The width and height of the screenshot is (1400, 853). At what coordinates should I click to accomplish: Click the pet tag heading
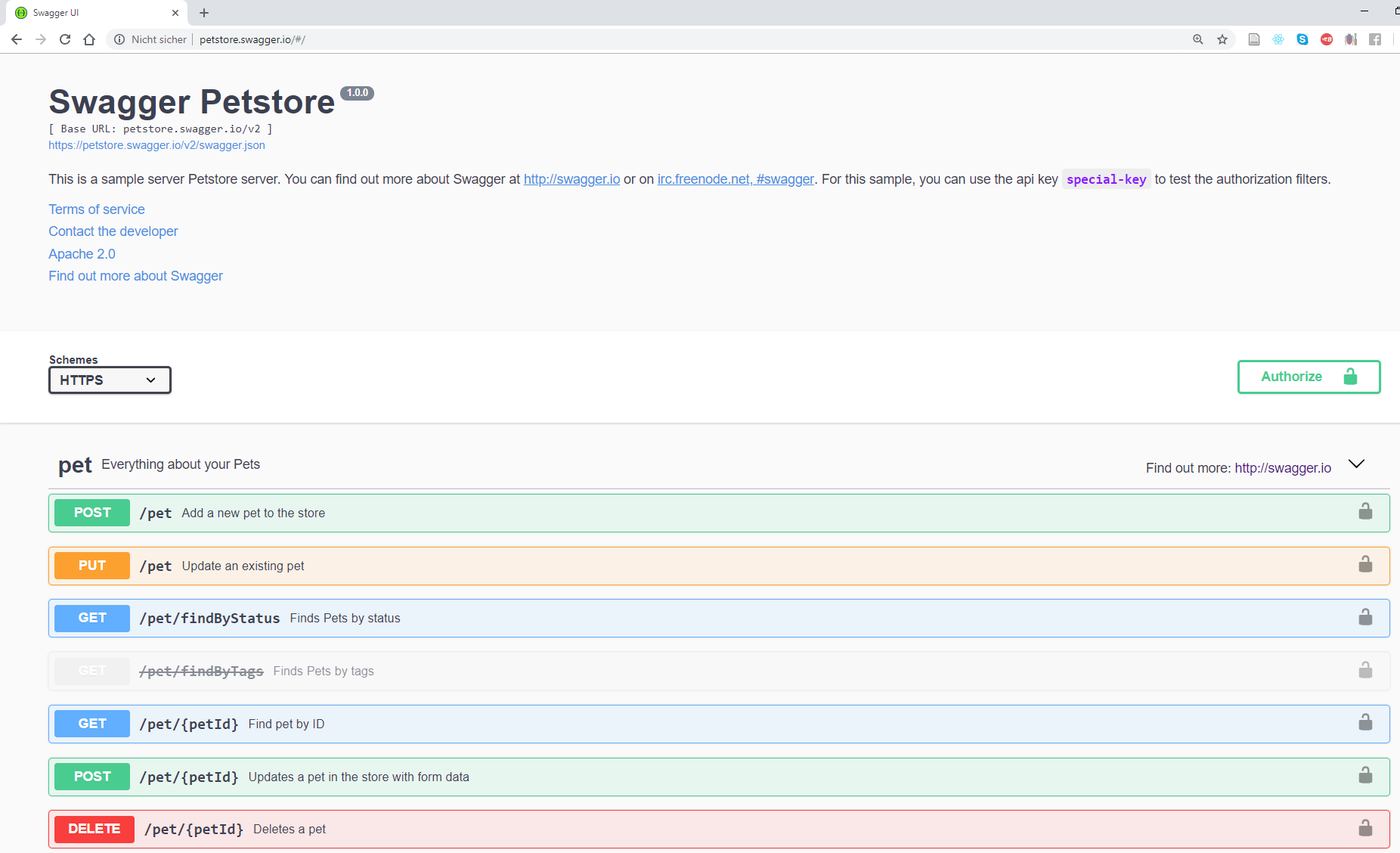click(x=75, y=465)
